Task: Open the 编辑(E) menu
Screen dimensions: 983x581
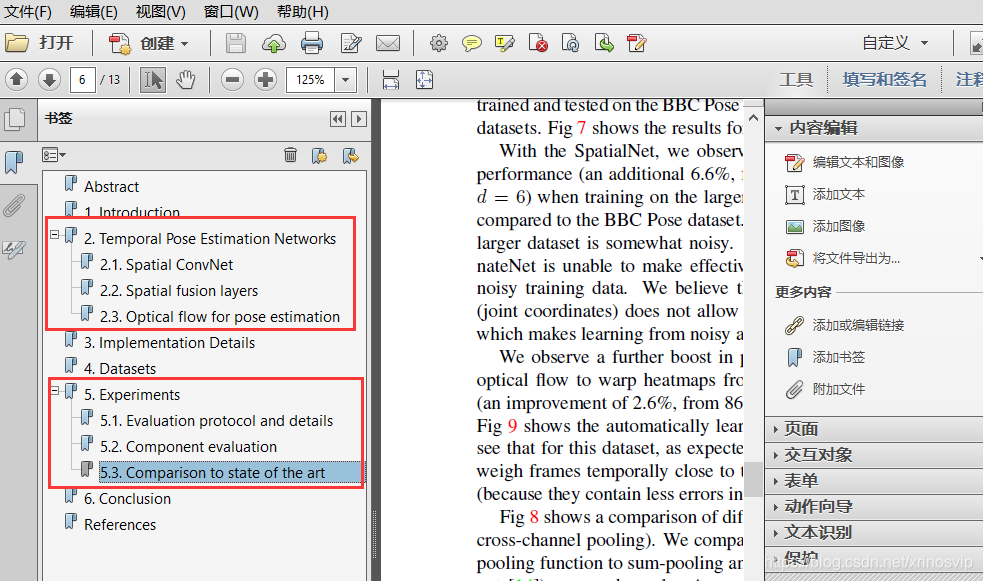Action: click(x=93, y=11)
